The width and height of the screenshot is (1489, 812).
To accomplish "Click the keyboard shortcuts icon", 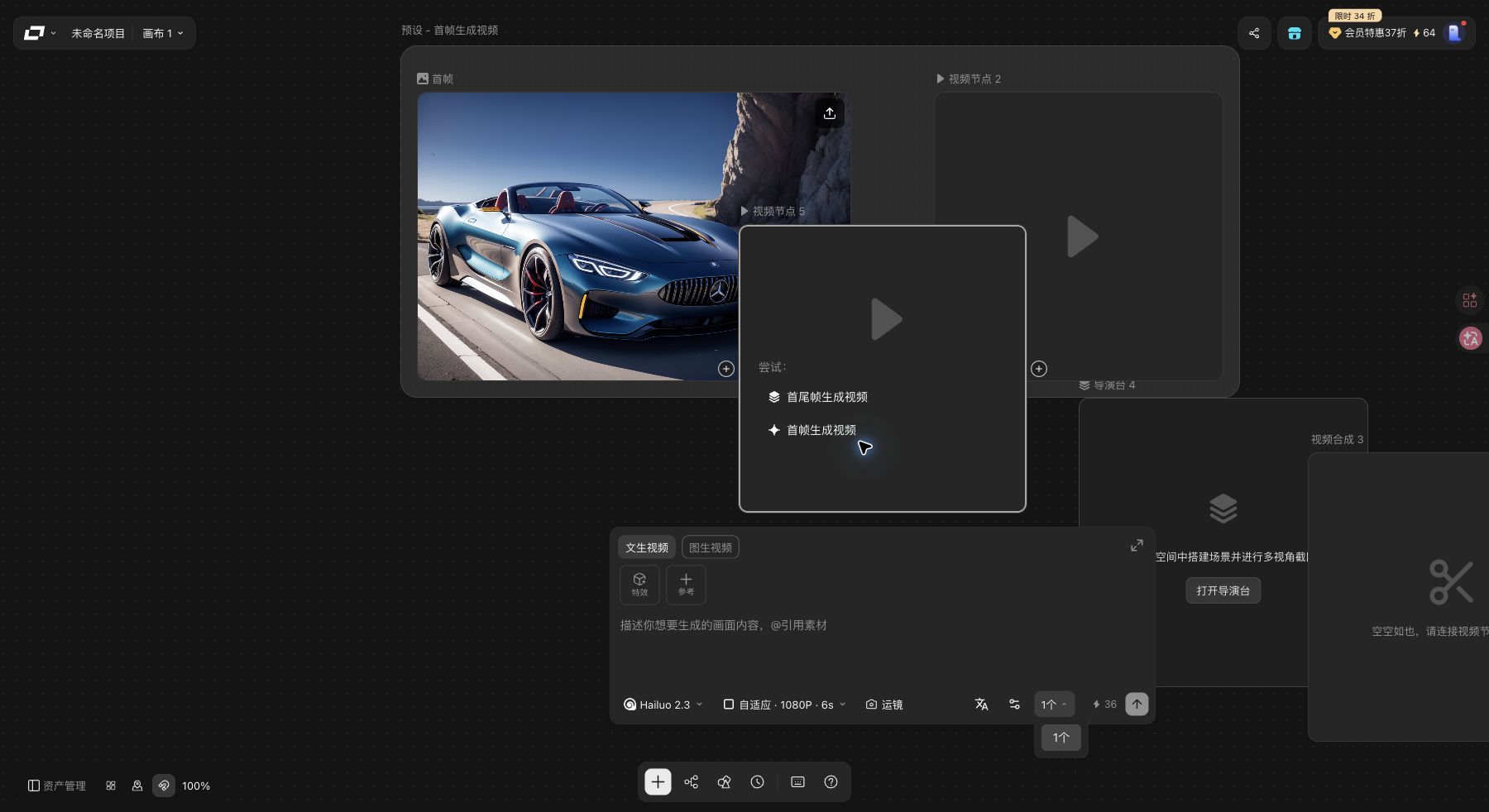I will point(798,782).
